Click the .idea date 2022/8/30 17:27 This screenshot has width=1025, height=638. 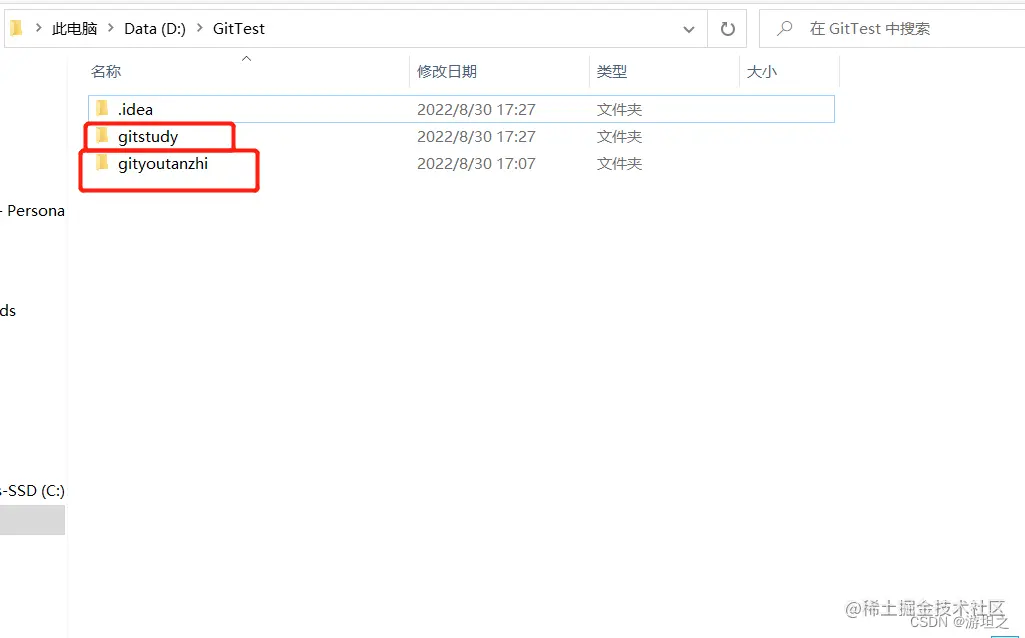pyautogui.click(x=476, y=109)
